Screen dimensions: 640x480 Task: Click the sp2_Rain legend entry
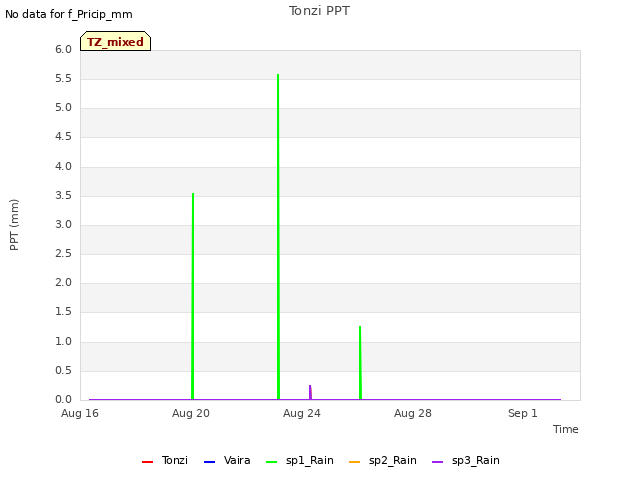(383, 460)
